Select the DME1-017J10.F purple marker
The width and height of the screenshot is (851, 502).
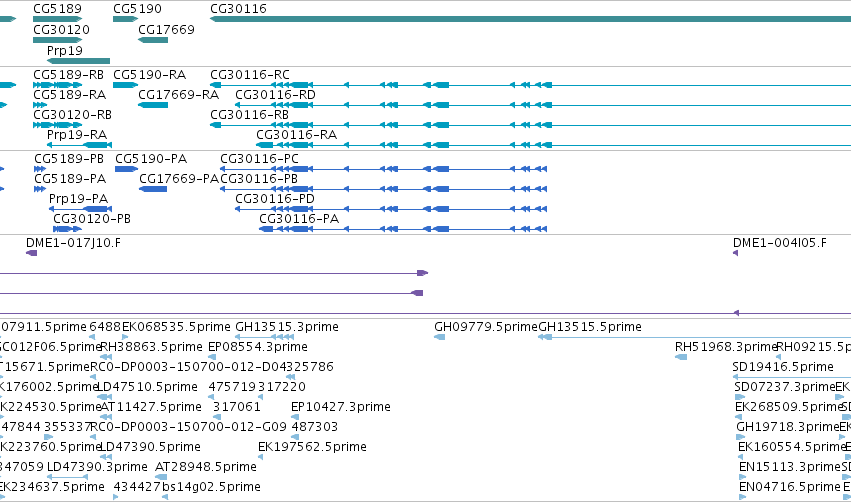31,253
